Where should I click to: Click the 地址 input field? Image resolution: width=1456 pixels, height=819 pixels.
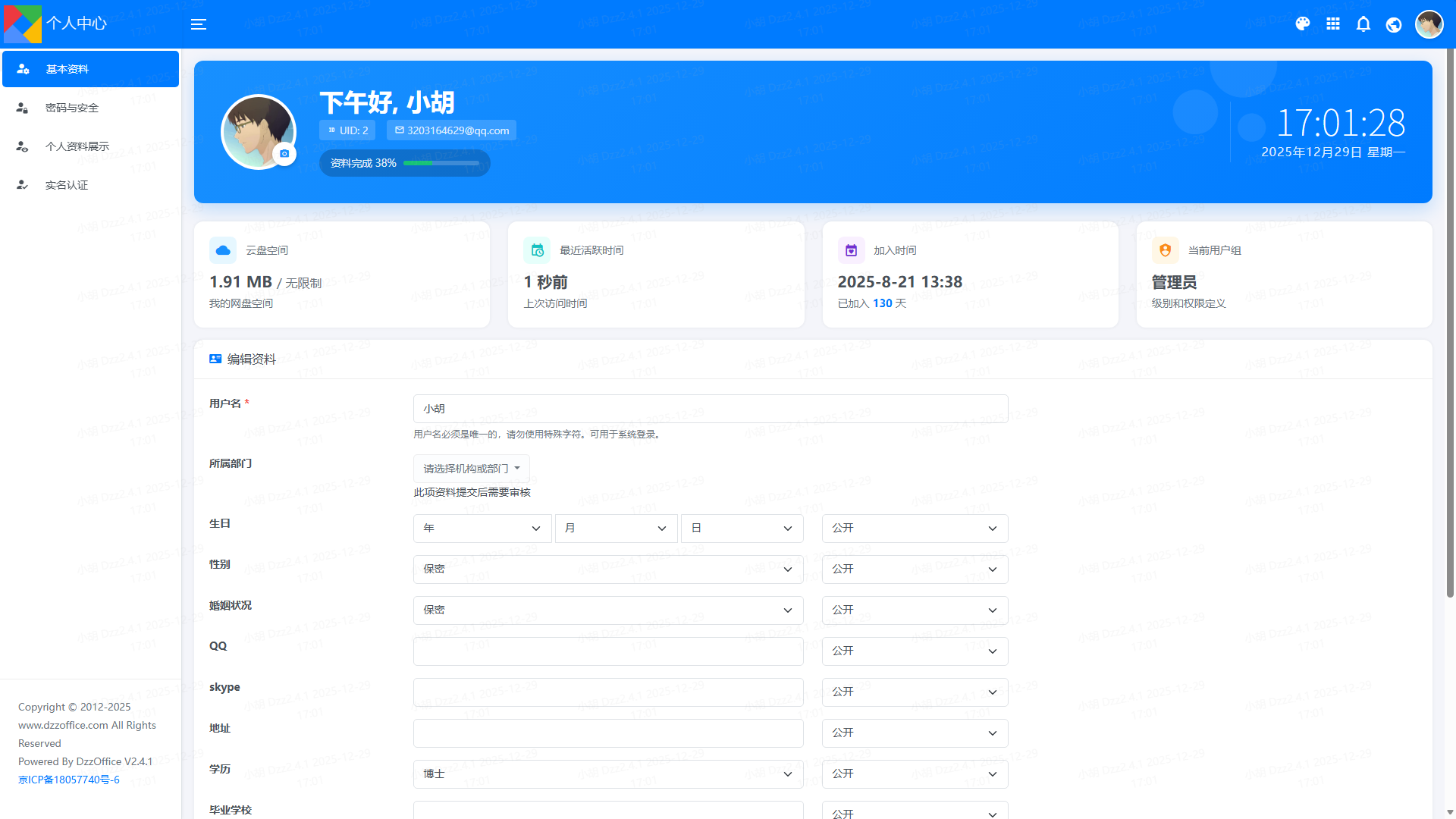point(608,733)
